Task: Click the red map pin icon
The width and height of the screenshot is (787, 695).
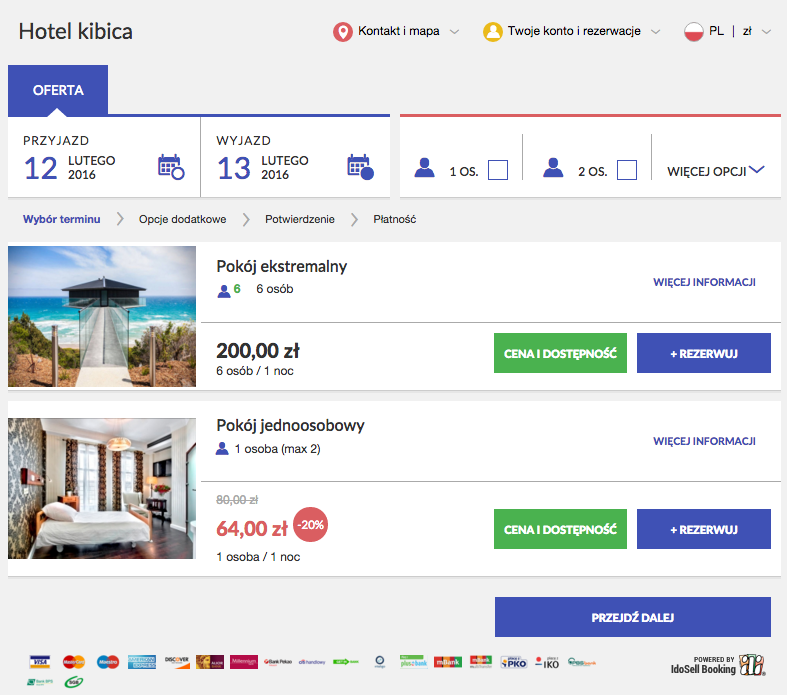Action: click(343, 32)
